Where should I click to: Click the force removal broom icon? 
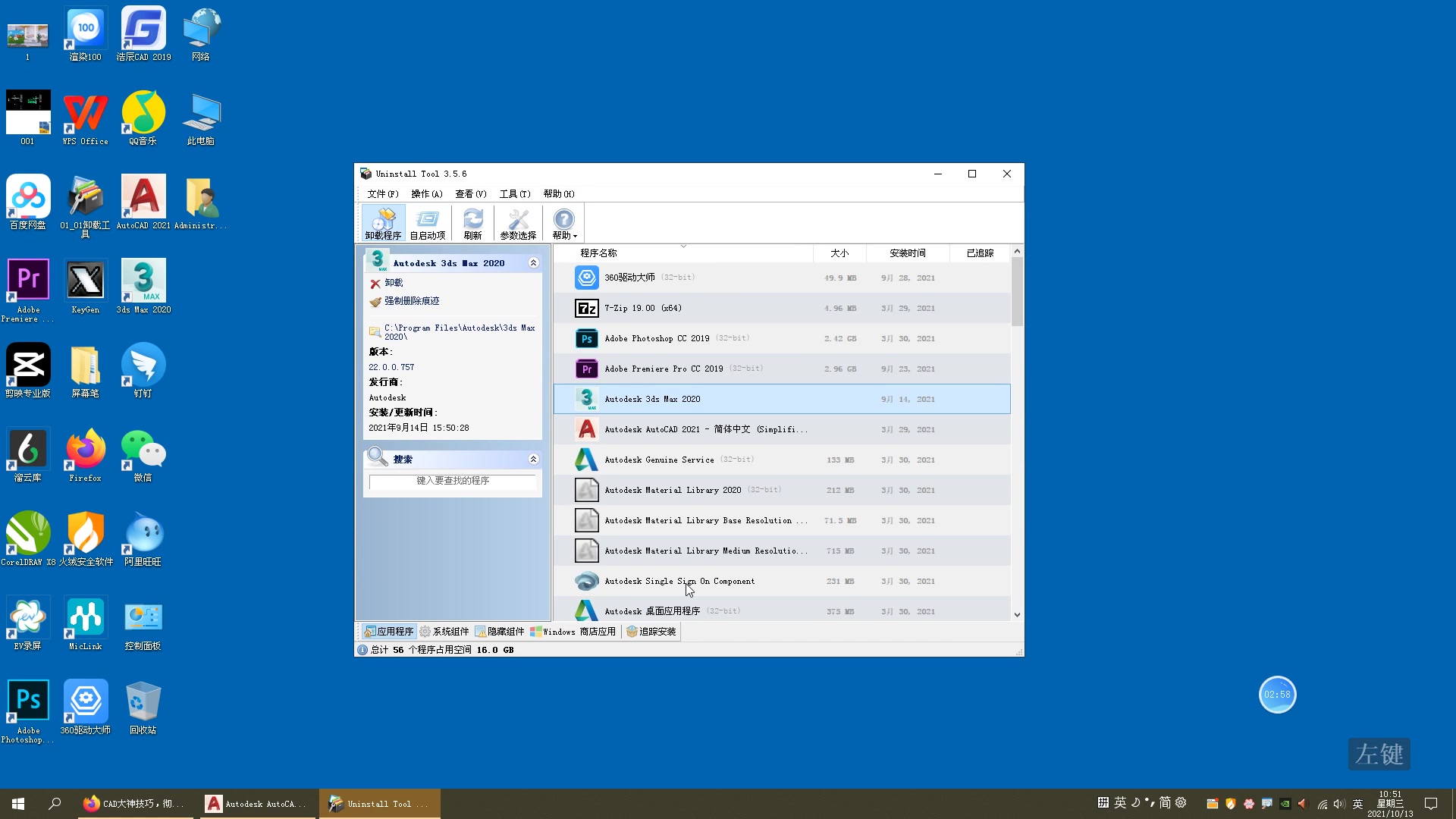375,301
